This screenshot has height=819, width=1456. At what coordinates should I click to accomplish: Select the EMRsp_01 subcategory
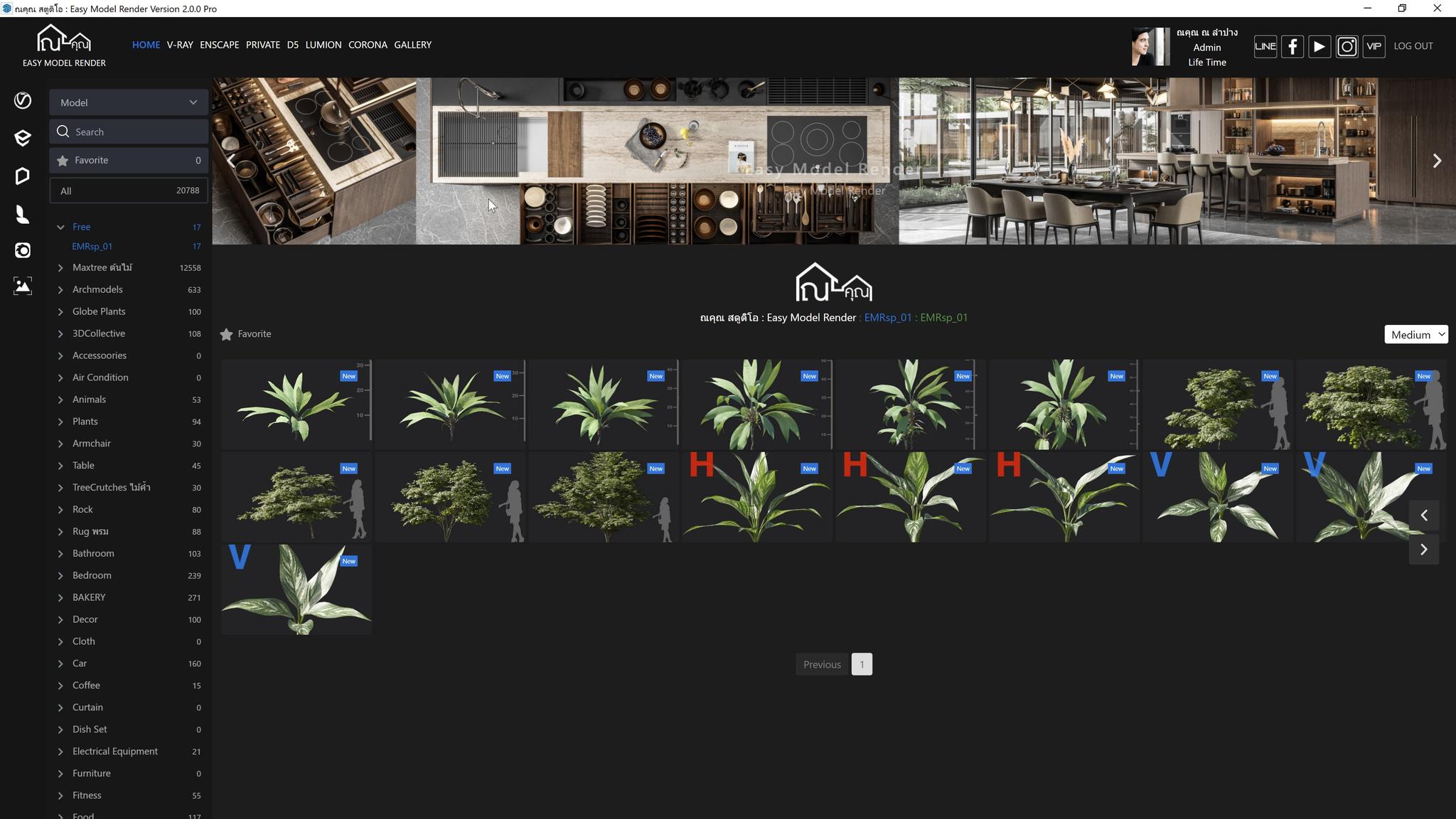click(x=92, y=247)
